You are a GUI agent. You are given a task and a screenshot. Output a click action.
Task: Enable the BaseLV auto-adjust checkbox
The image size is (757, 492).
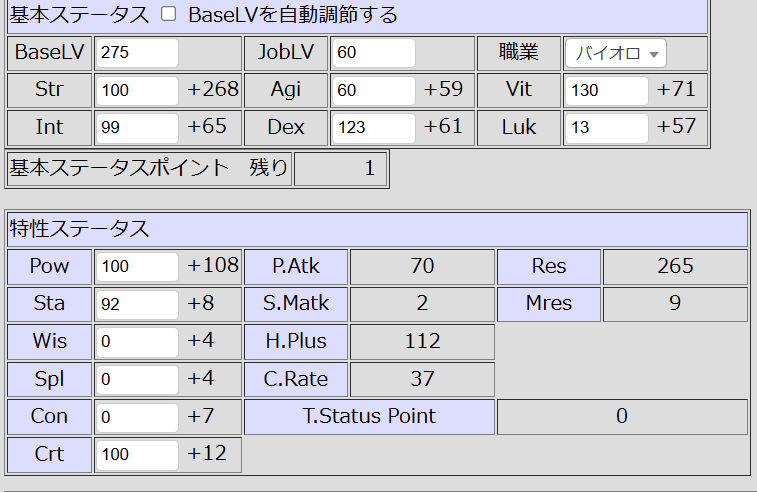[168, 15]
